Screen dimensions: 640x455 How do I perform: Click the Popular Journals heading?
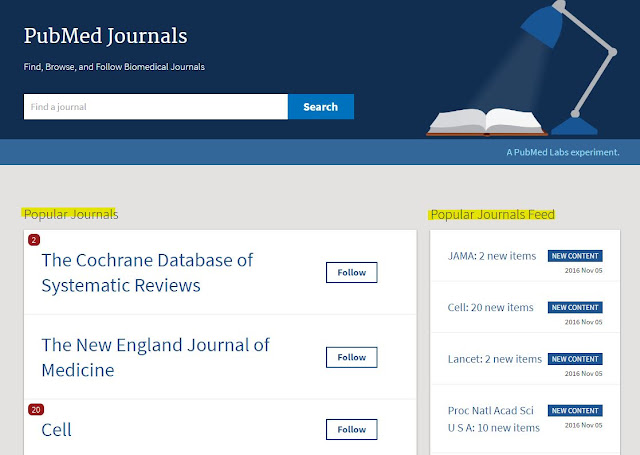pos(71,214)
